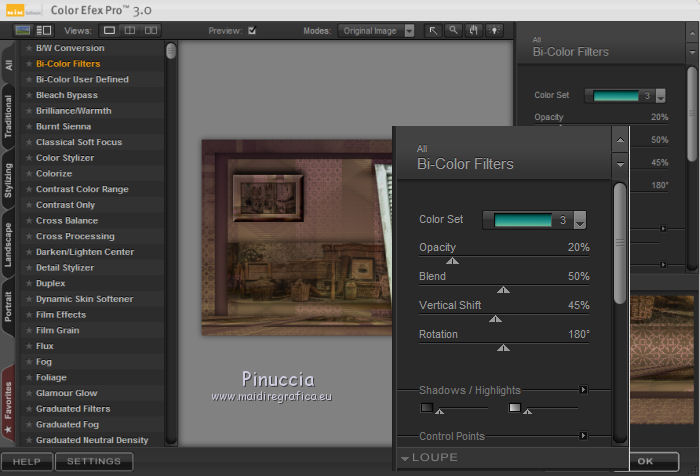Toggle the Preview checkbox
The height and width of the screenshot is (476, 700).
pos(252,30)
